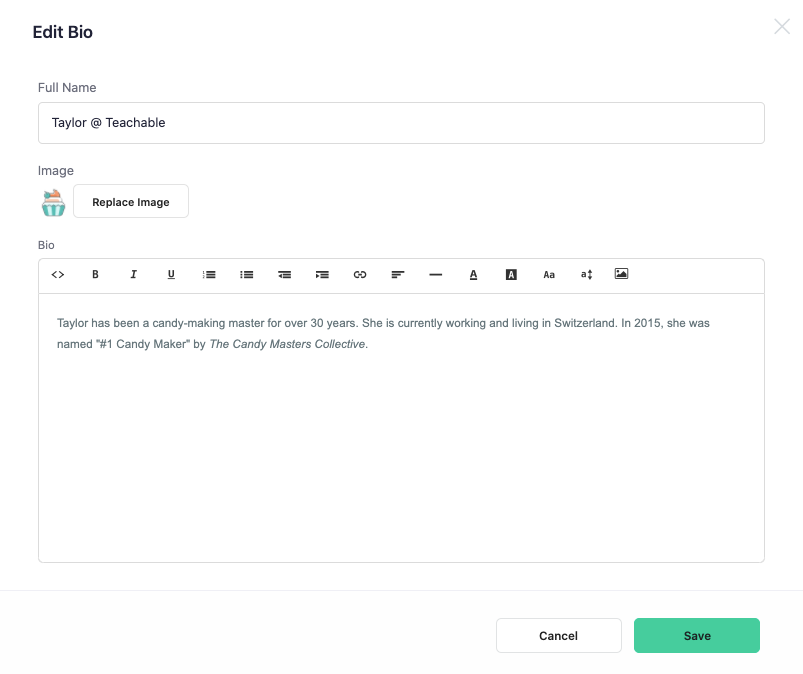The image size is (803, 674).
Task: Open the text alignment options
Action: pos(397,275)
